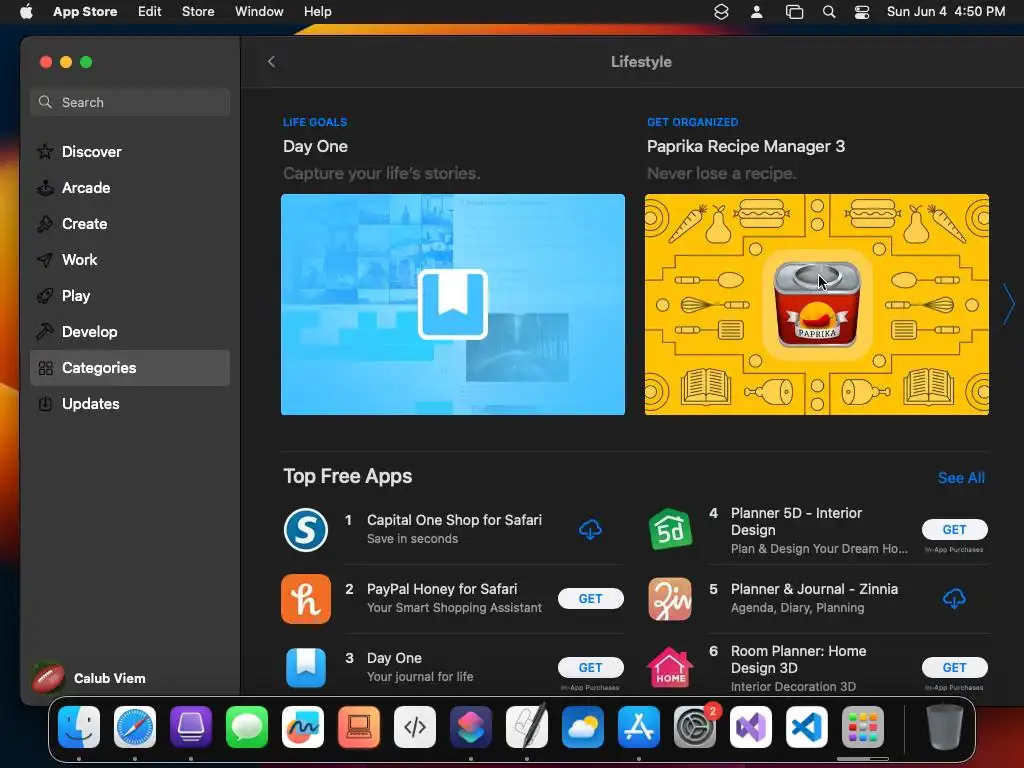Open Spotlight search in menu bar
The width and height of the screenshot is (1024, 768).
[x=829, y=11]
